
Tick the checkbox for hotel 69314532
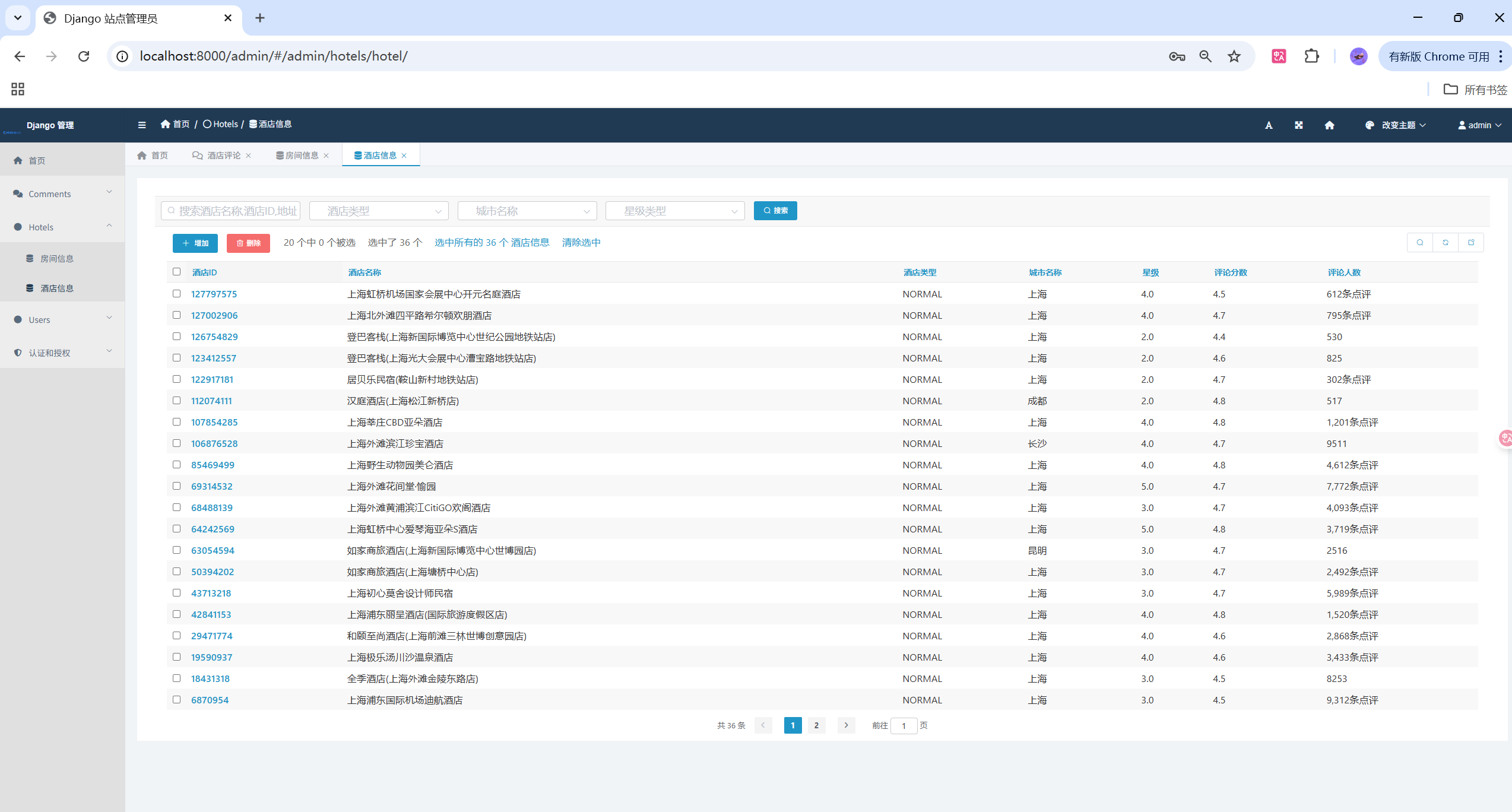tap(176, 486)
